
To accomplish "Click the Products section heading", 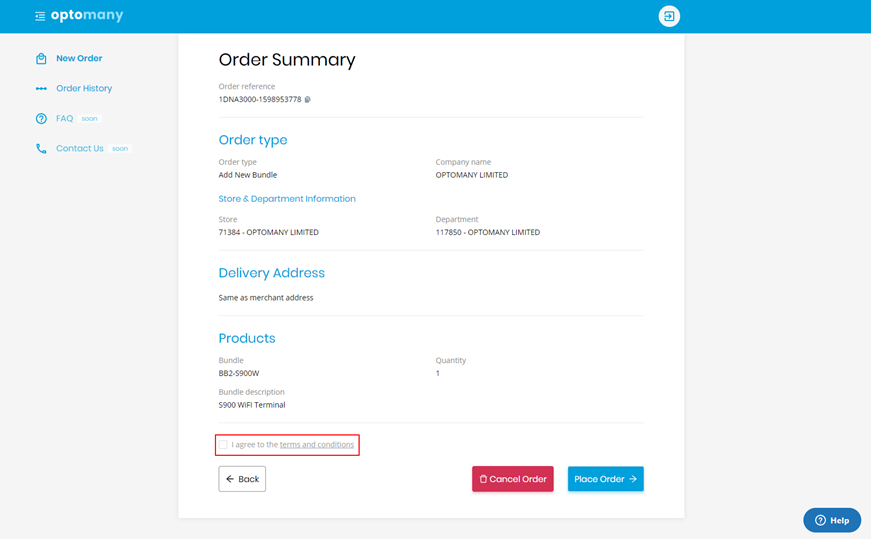I will tap(247, 338).
